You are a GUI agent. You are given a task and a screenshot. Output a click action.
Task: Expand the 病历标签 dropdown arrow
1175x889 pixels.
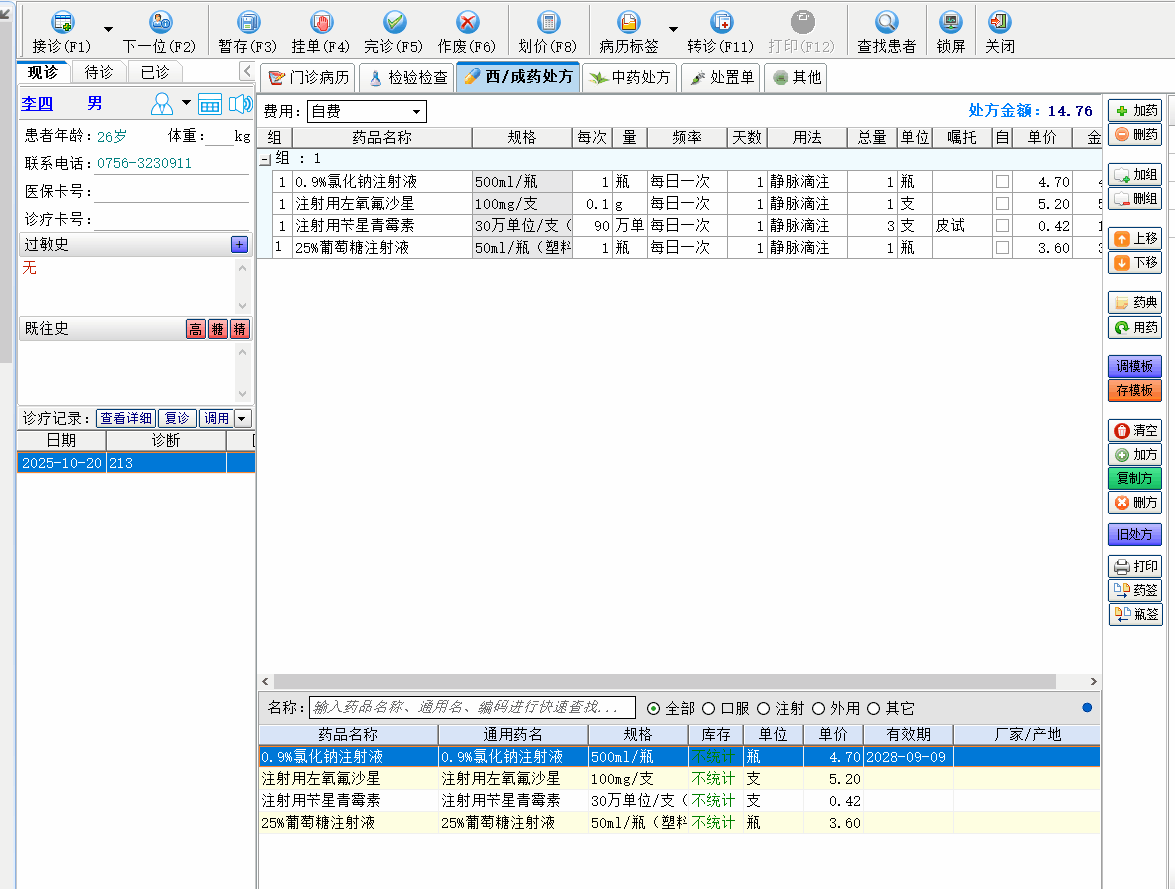[673, 30]
